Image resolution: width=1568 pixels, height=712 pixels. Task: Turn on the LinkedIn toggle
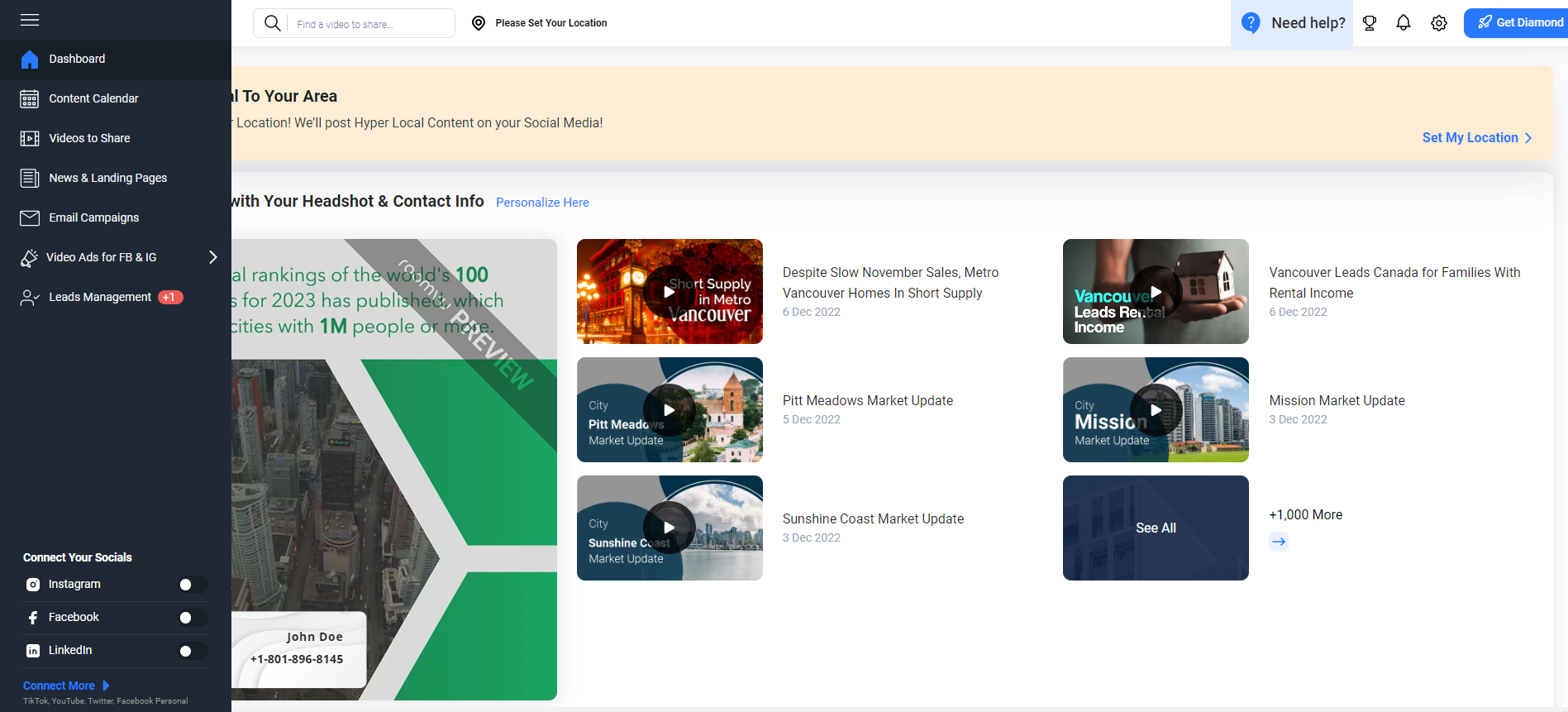click(192, 651)
